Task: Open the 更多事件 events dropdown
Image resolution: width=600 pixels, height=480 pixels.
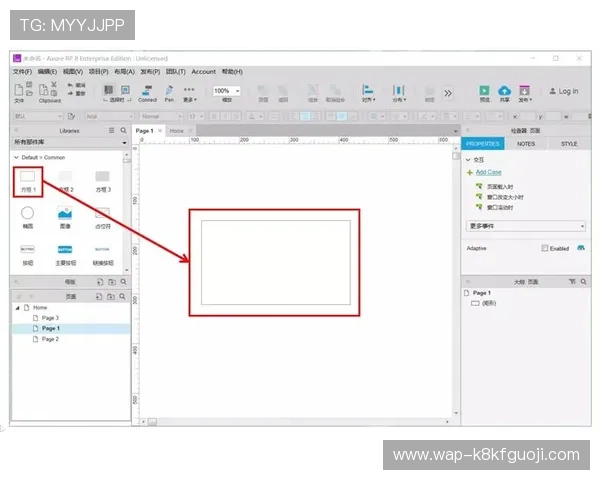Action: click(526, 226)
